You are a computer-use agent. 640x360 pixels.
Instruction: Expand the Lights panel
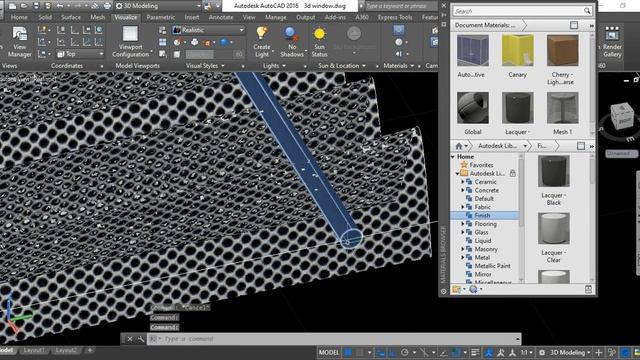(x=274, y=66)
